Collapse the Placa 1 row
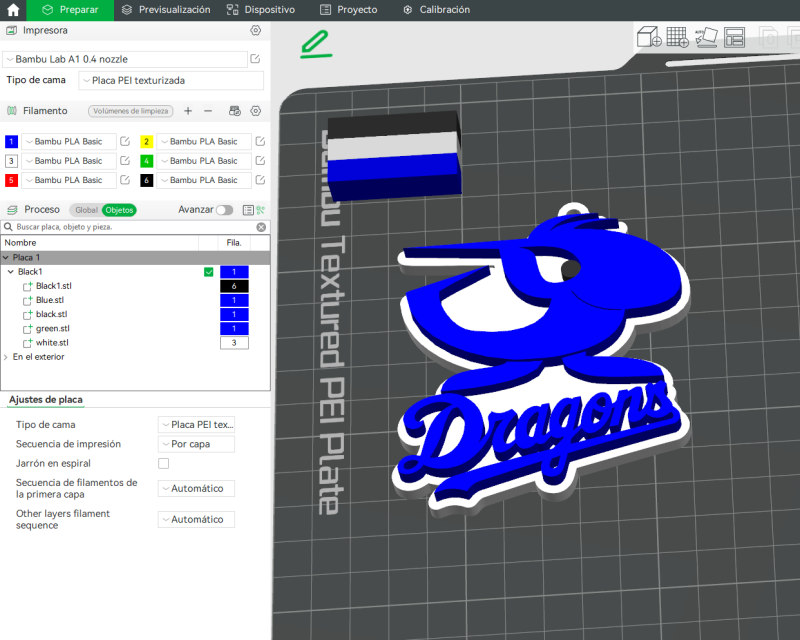This screenshot has height=640, width=800. [x=6, y=258]
